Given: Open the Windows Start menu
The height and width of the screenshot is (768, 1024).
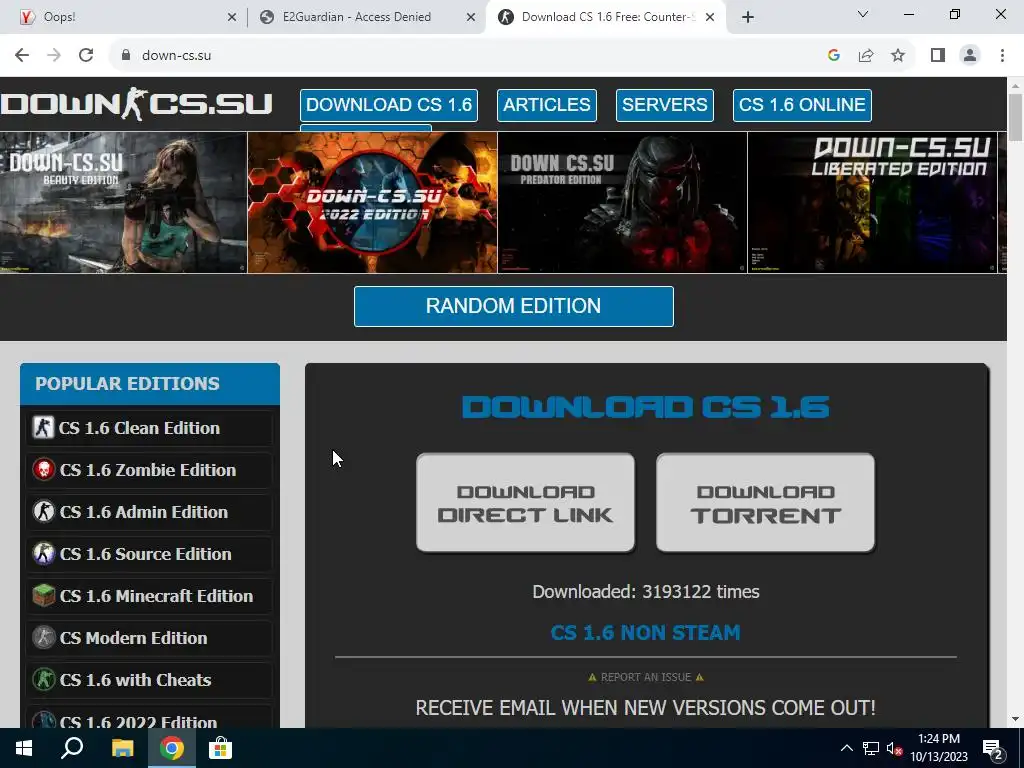Looking at the screenshot, I should (x=24, y=748).
